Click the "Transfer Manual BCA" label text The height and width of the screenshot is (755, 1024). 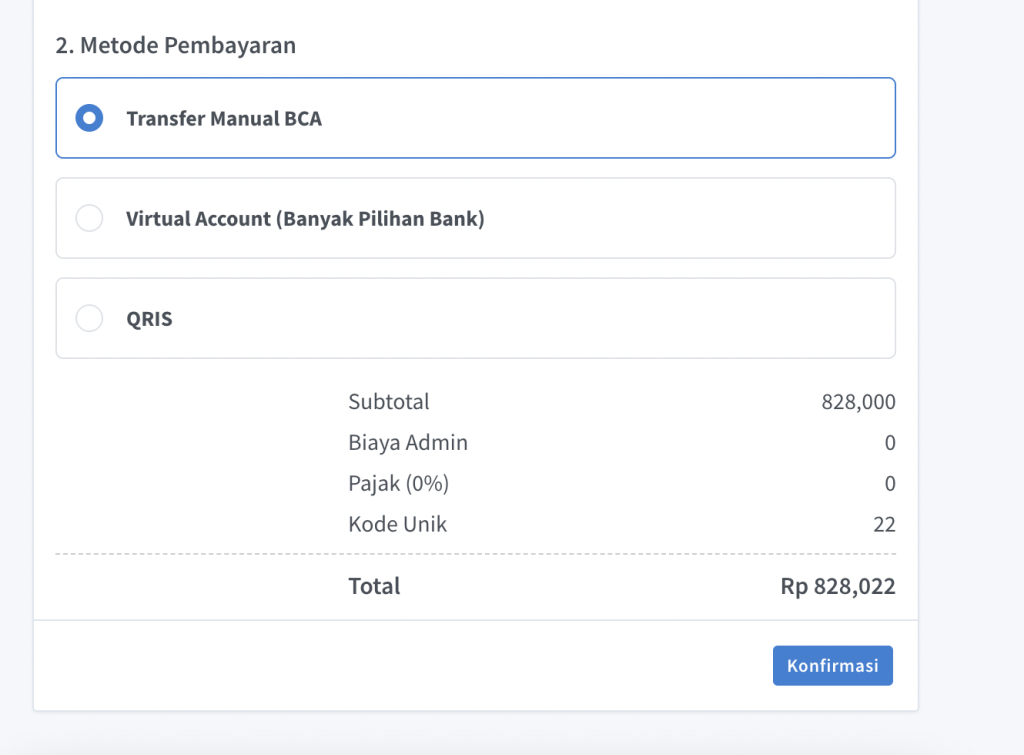click(x=223, y=118)
